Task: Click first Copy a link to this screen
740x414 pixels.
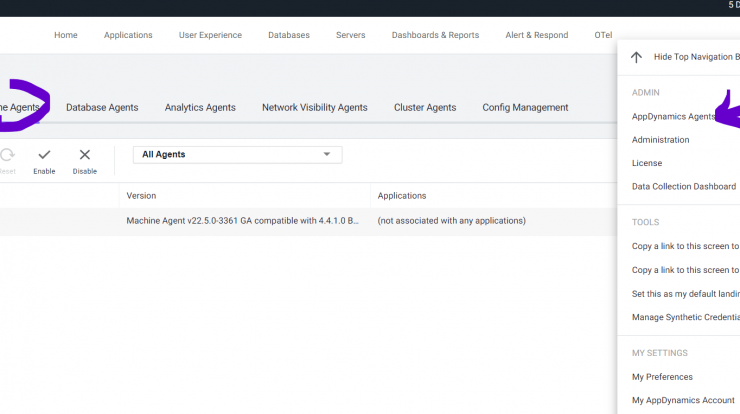Action: click(x=685, y=246)
